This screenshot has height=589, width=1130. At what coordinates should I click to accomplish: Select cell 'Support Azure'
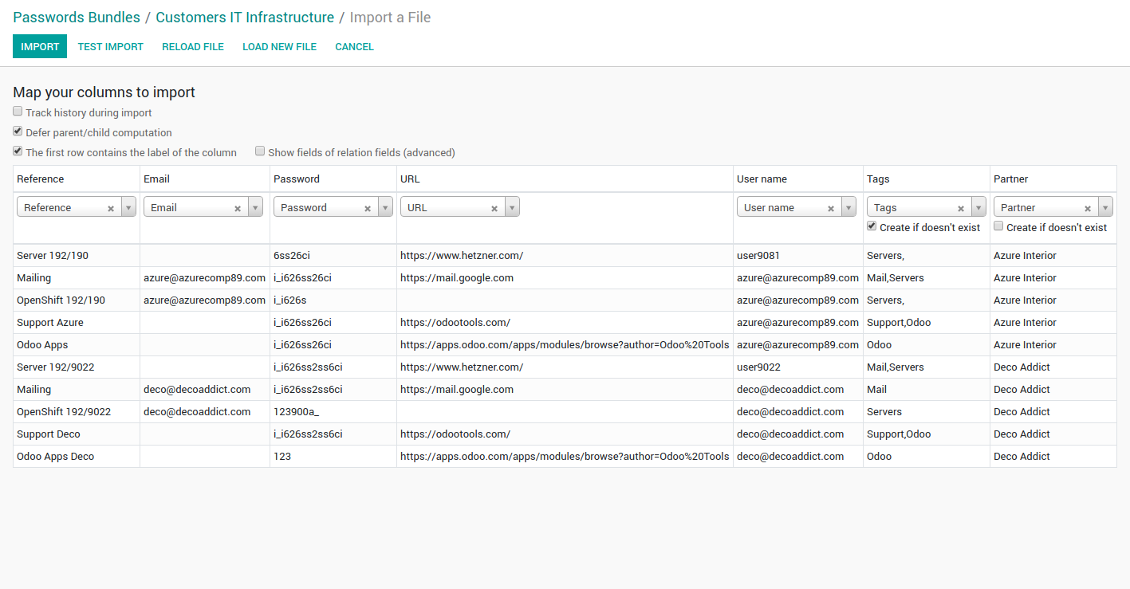pos(50,322)
